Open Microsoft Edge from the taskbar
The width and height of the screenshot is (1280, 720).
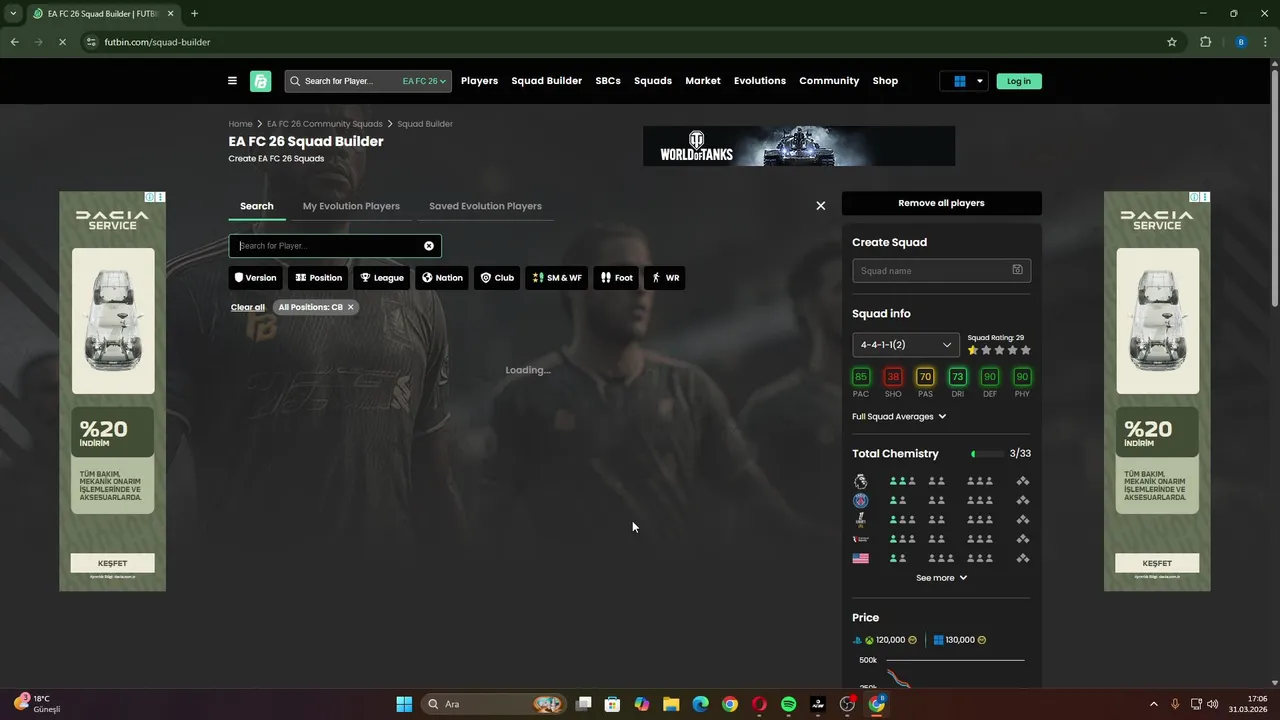(x=700, y=704)
